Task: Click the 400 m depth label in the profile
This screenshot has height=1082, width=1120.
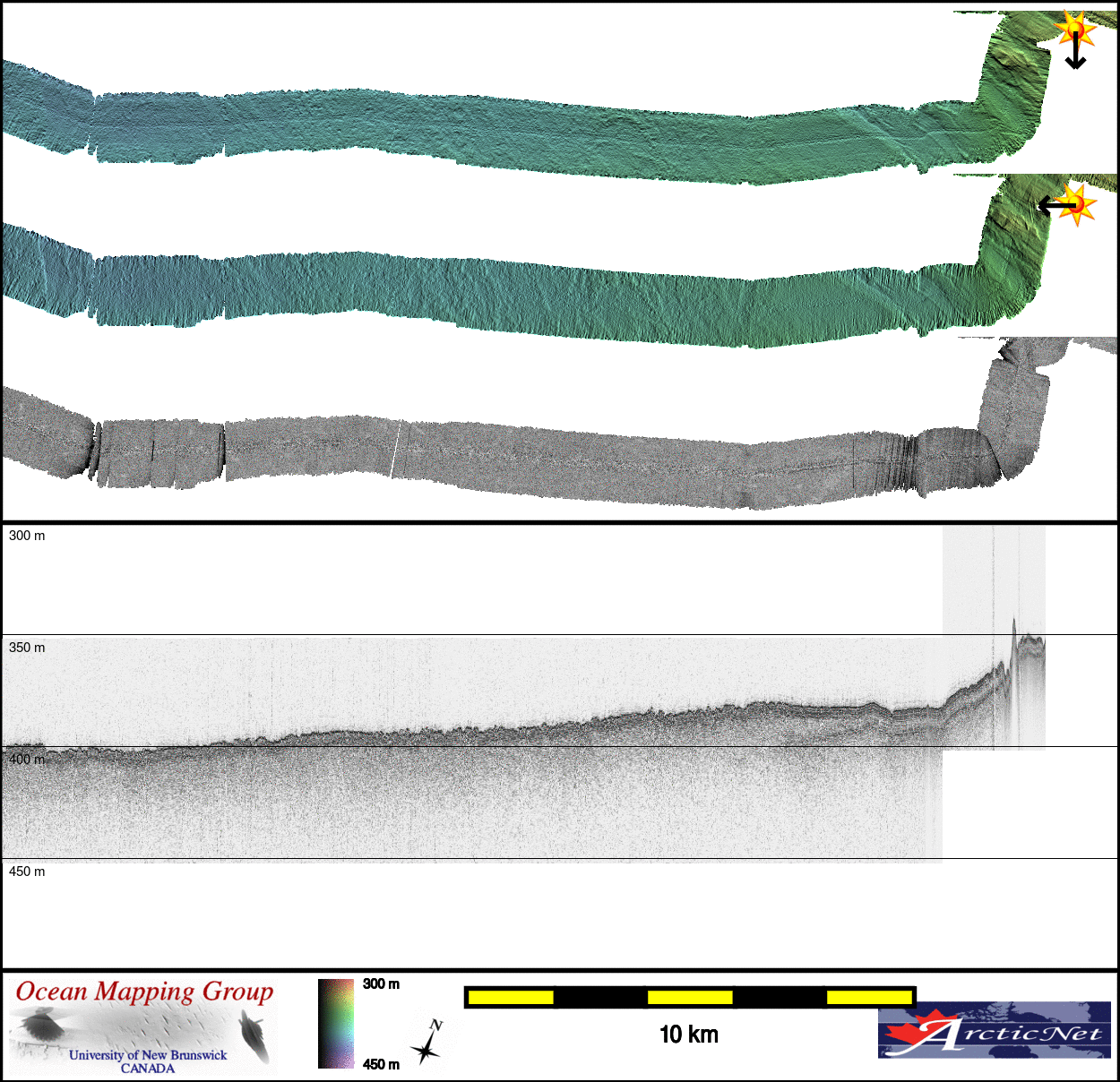Action: click(27, 760)
